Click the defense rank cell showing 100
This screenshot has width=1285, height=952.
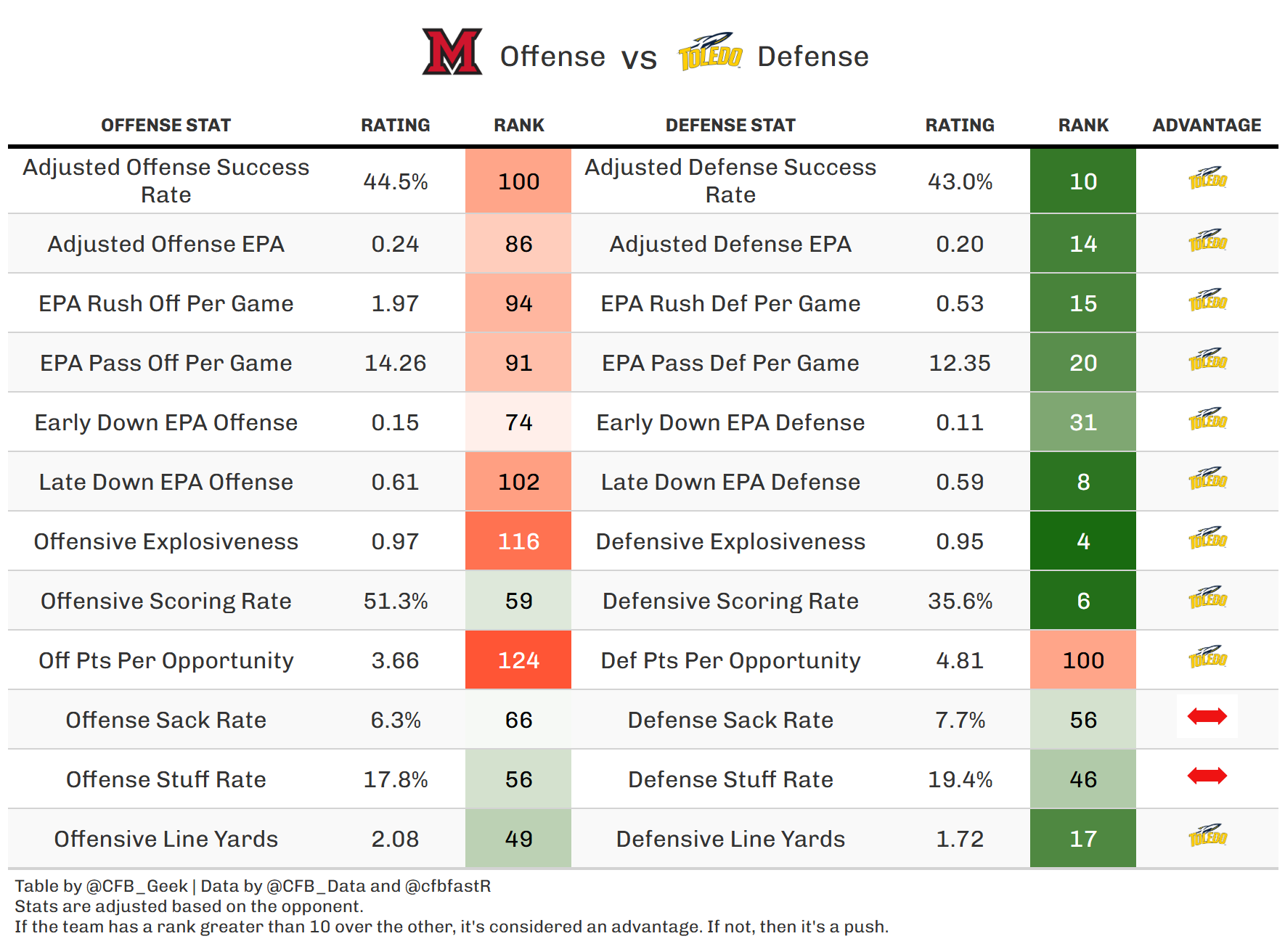[1082, 660]
